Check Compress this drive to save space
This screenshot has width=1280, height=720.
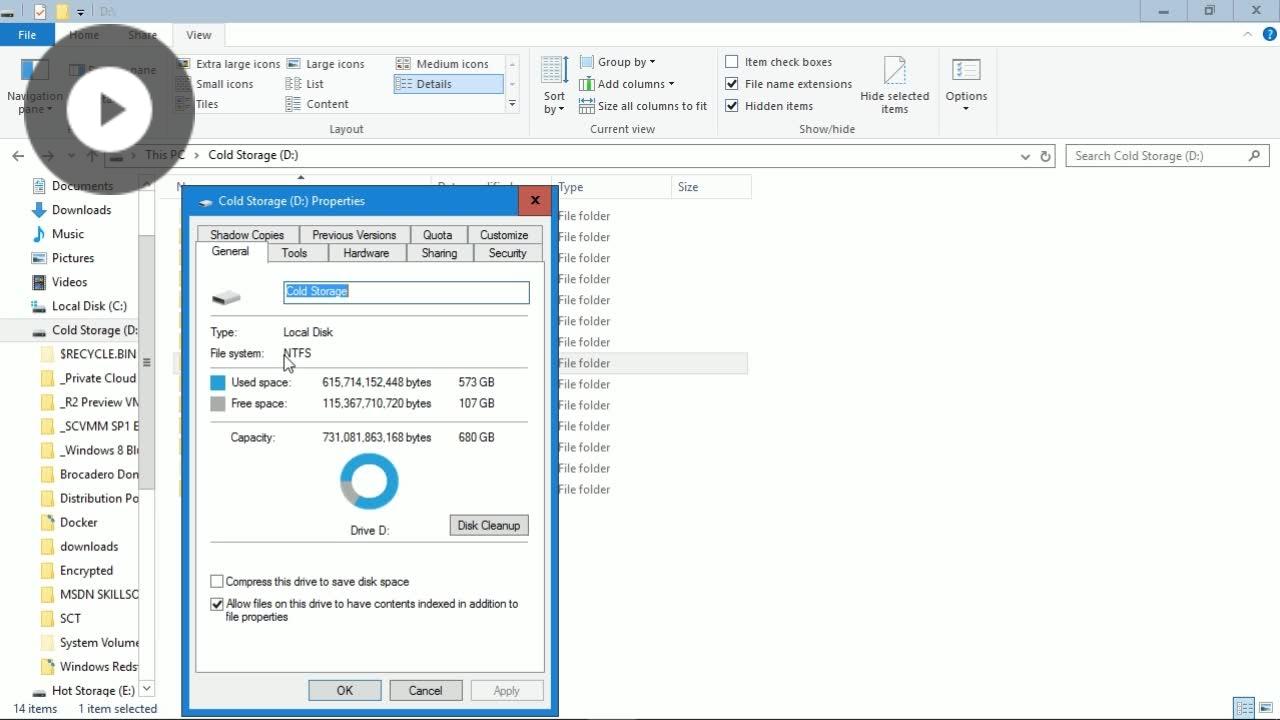click(217, 581)
